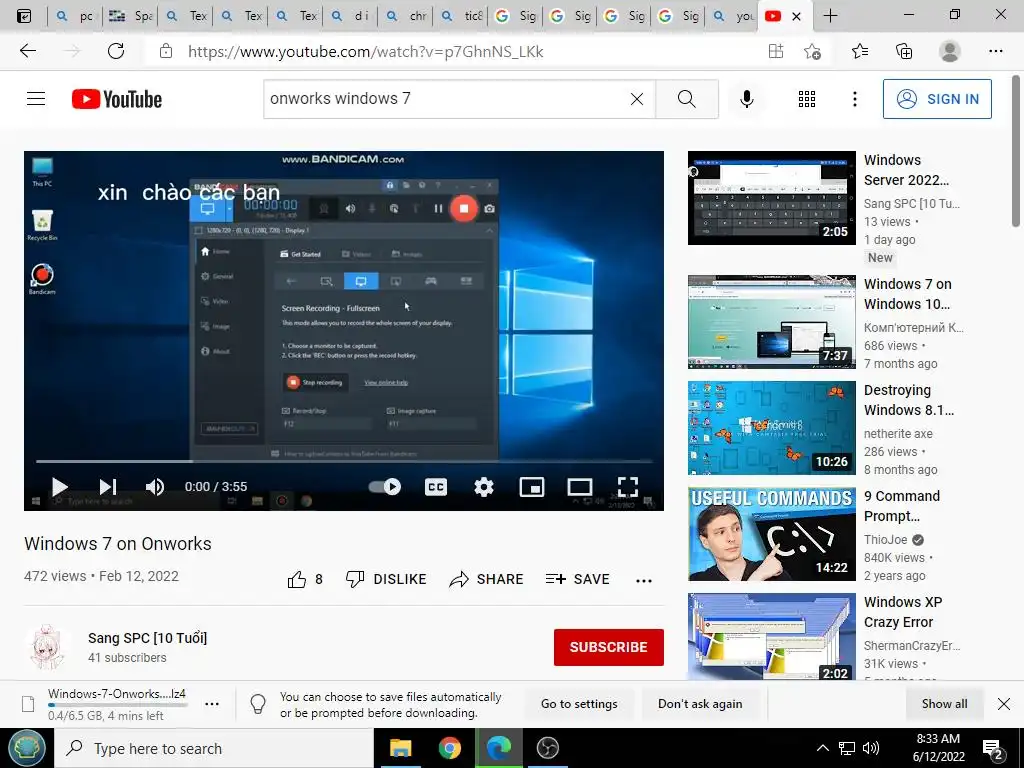Switch to the 'tic8' search tab
1024x768 pixels.
460,16
